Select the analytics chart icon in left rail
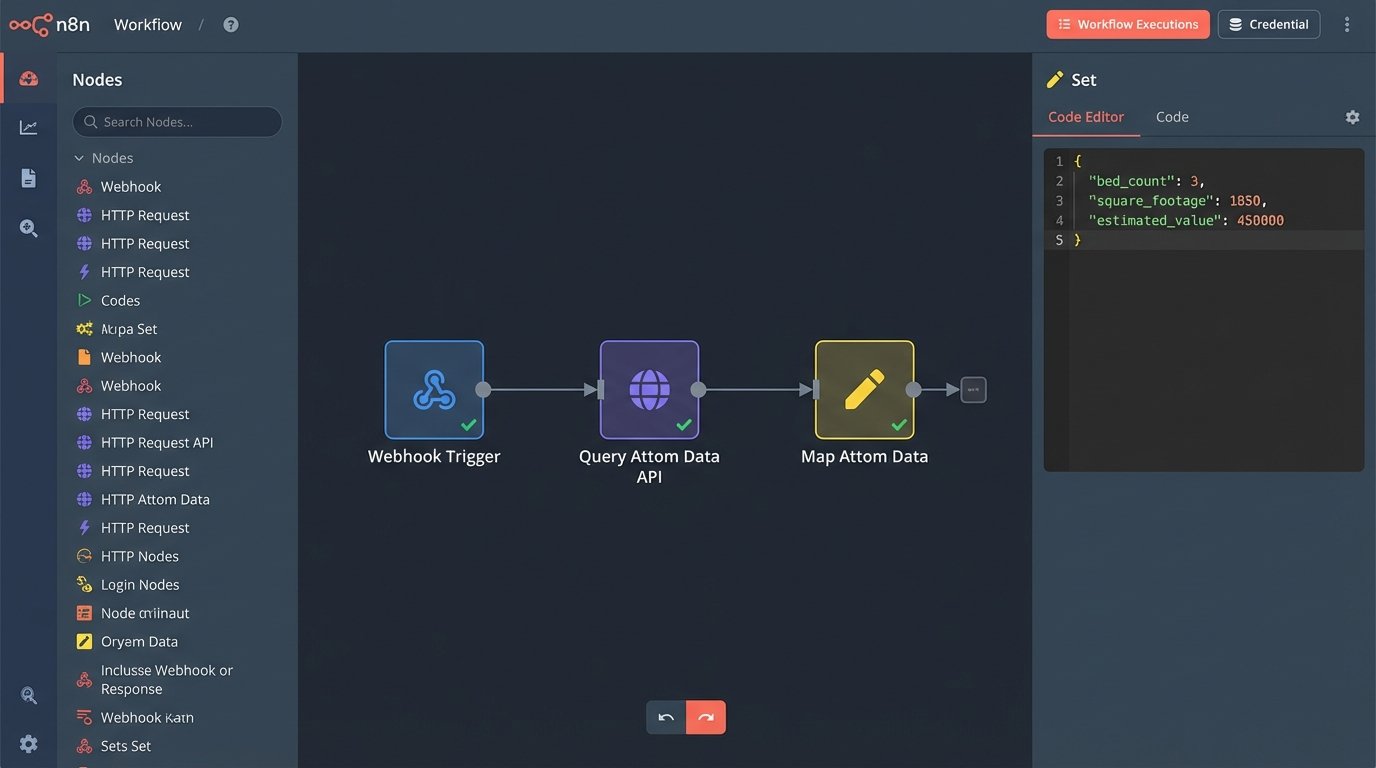The image size is (1376, 768). 28,126
